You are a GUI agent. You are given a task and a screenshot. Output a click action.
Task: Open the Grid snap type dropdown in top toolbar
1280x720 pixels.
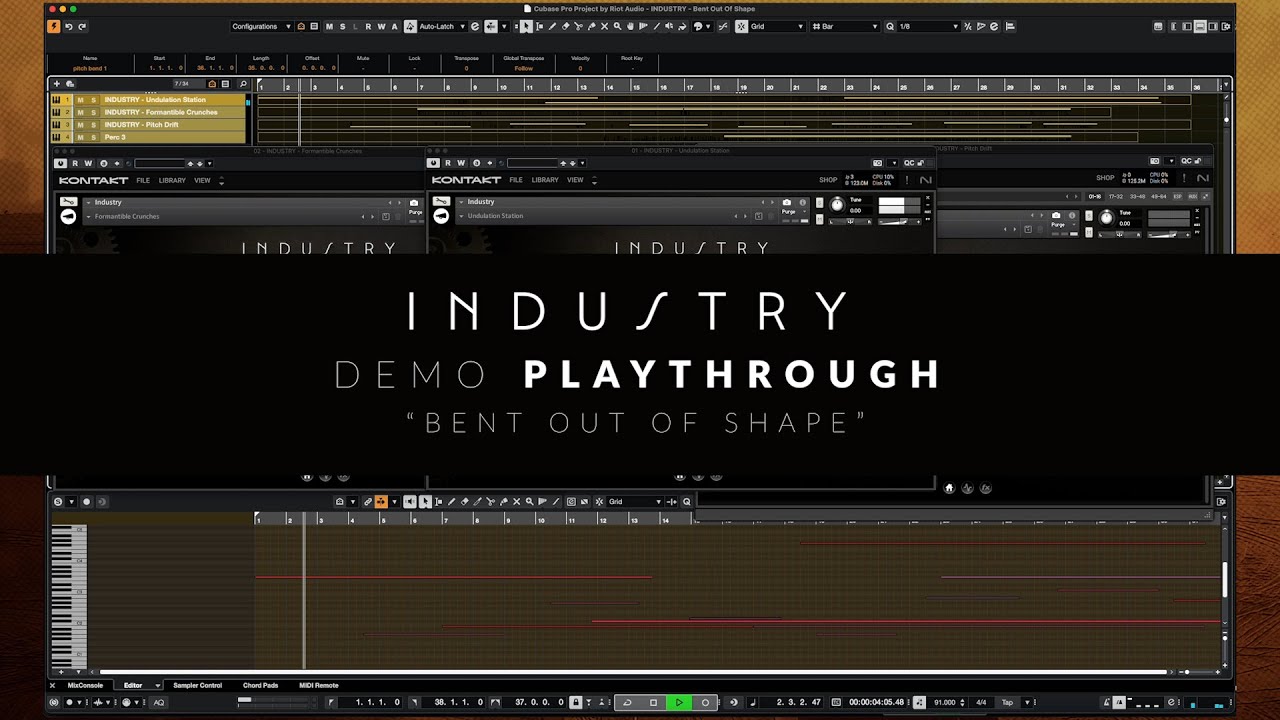pyautogui.click(x=777, y=26)
